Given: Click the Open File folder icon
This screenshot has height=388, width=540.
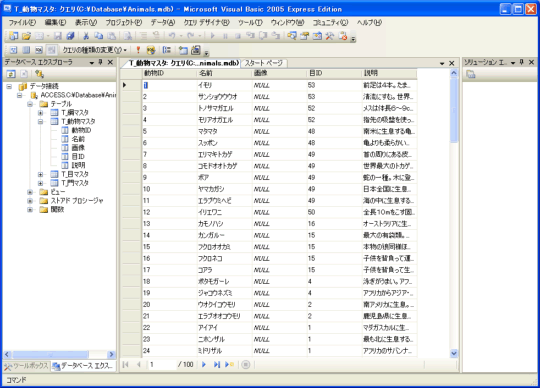Looking at the screenshot, I should point(26,36).
